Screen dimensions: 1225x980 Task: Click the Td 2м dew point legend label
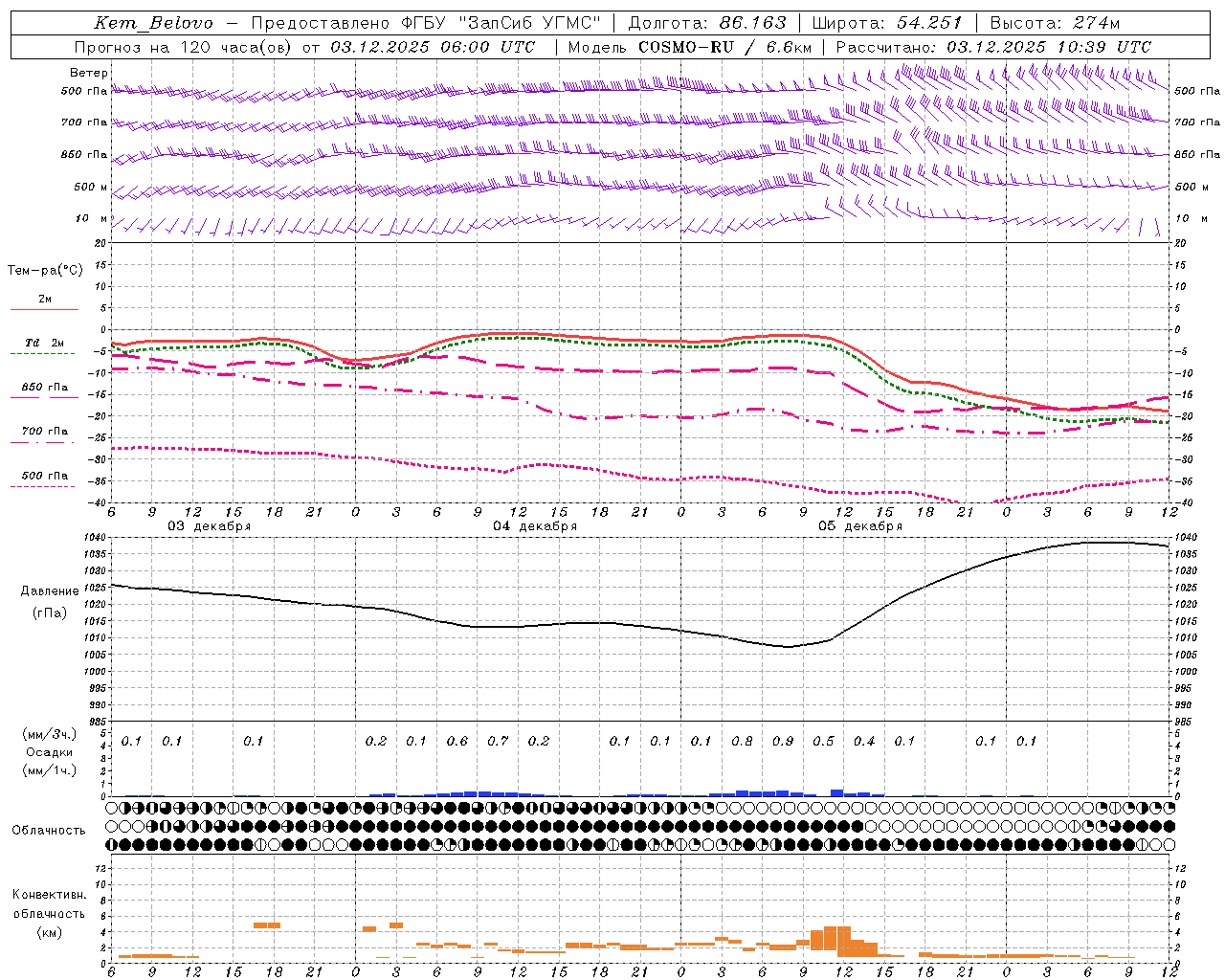pos(44,343)
